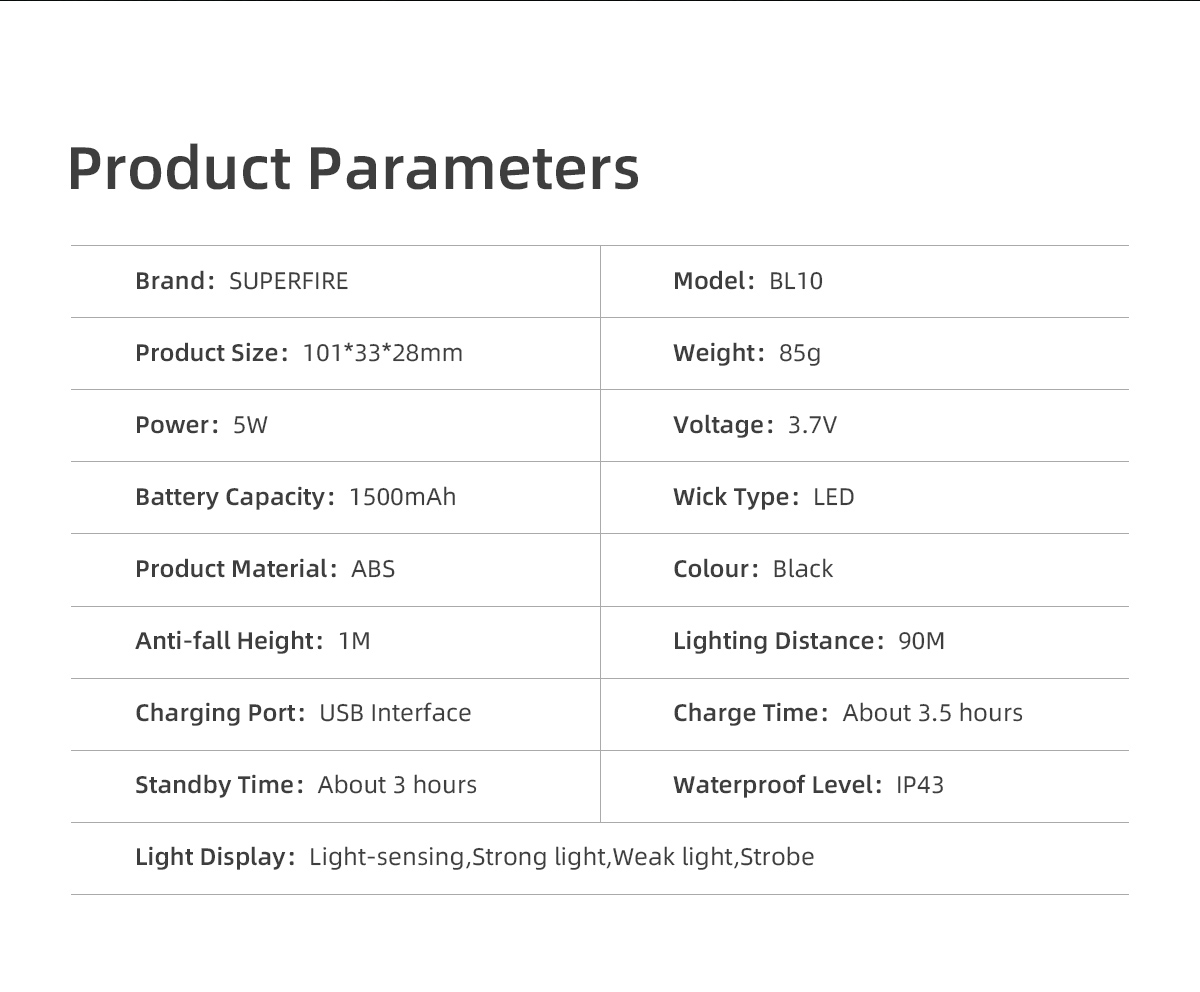Viewport: 1200px width, 992px height.
Task: Click the Power 5W specification
Action: click(x=202, y=425)
